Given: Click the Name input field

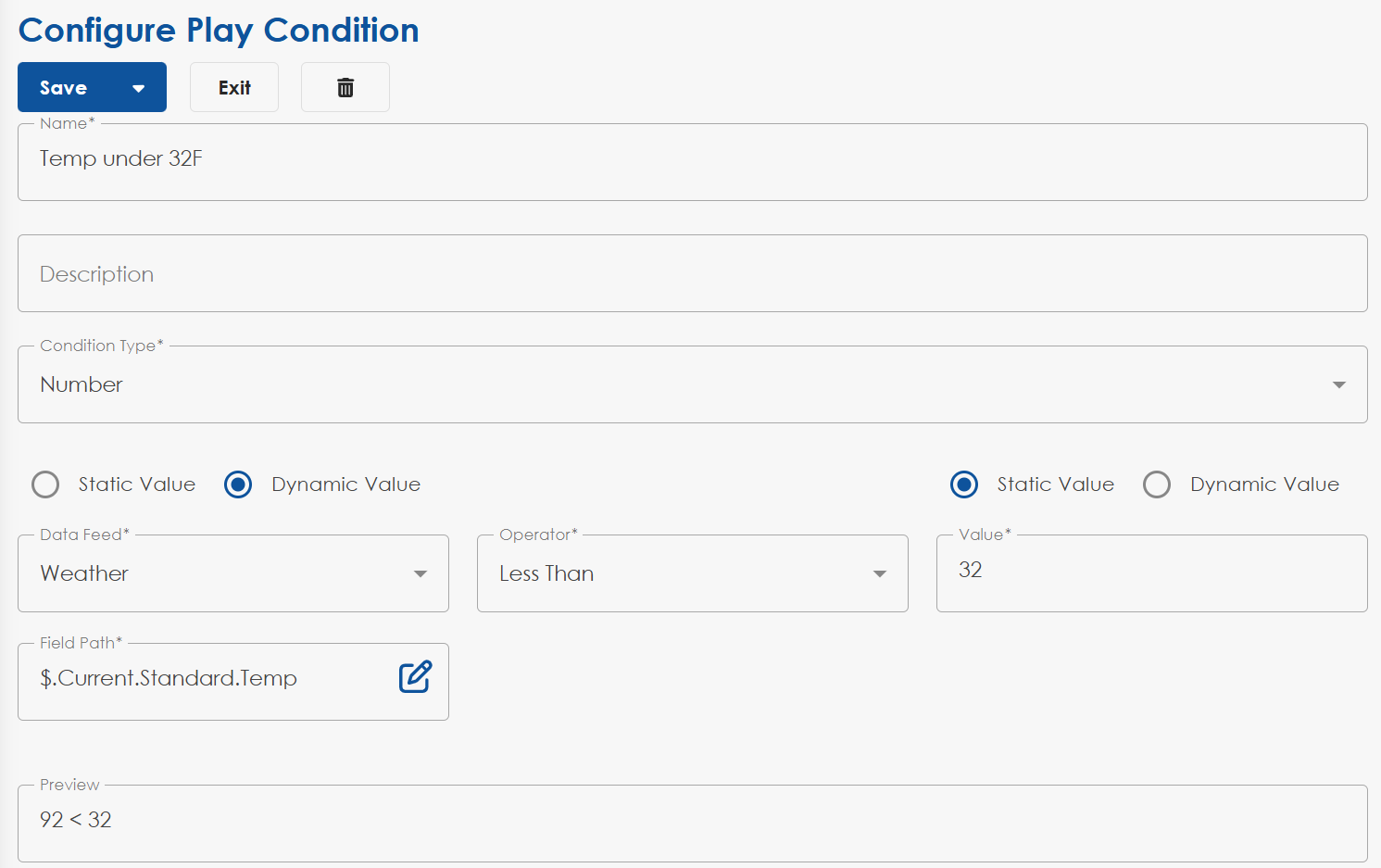Looking at the screenshot, I should (x=692, y=160).
